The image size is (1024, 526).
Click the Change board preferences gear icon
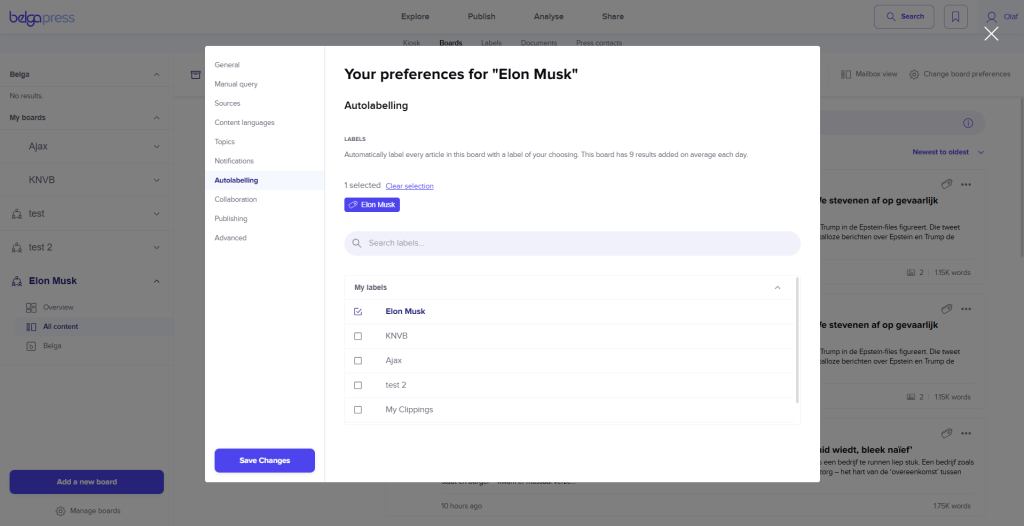coord(914,74)
